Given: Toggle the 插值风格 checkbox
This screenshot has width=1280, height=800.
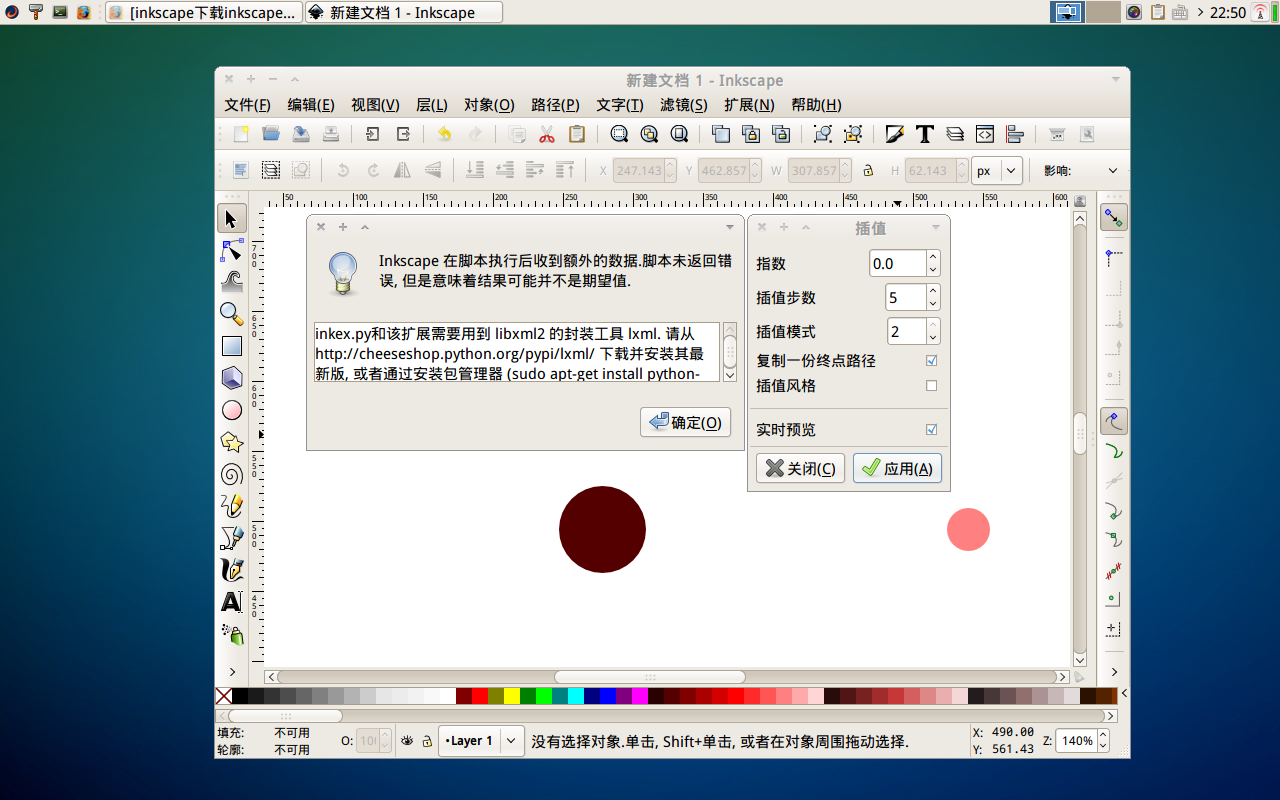Looking at the screenshot, I should tap(932, 386).
